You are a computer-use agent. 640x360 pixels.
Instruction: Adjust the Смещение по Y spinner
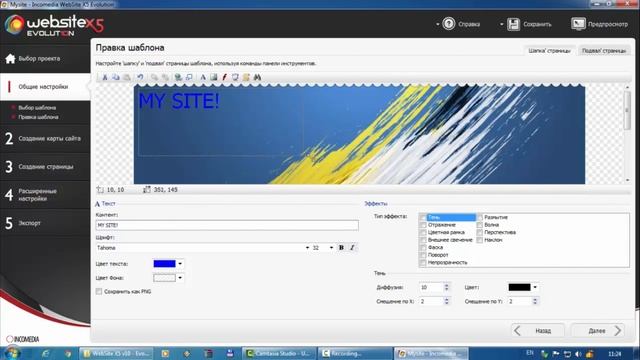pos(535,301)
